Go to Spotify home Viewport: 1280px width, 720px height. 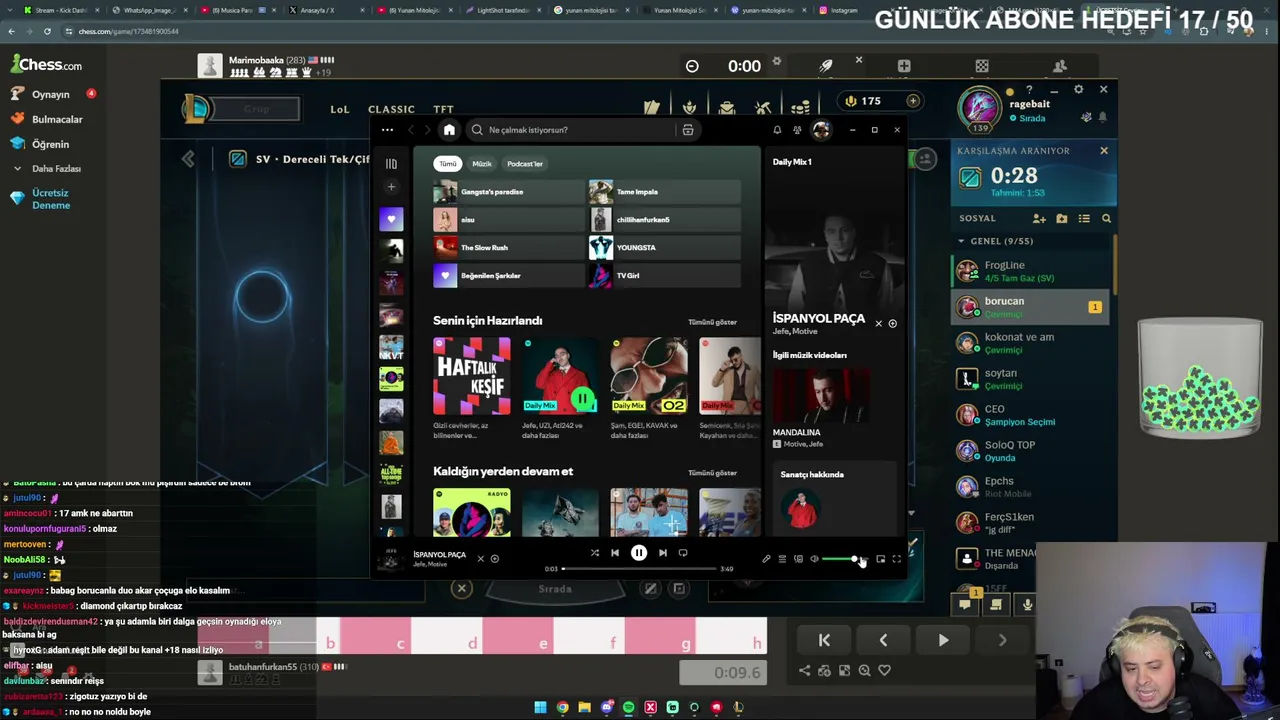449,130
